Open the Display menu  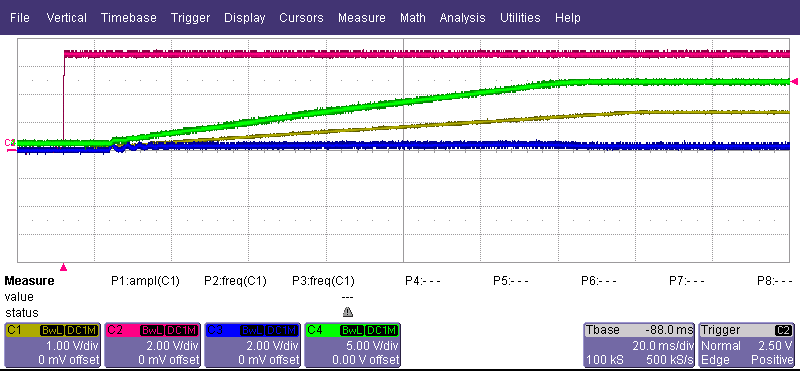[245, 18]
